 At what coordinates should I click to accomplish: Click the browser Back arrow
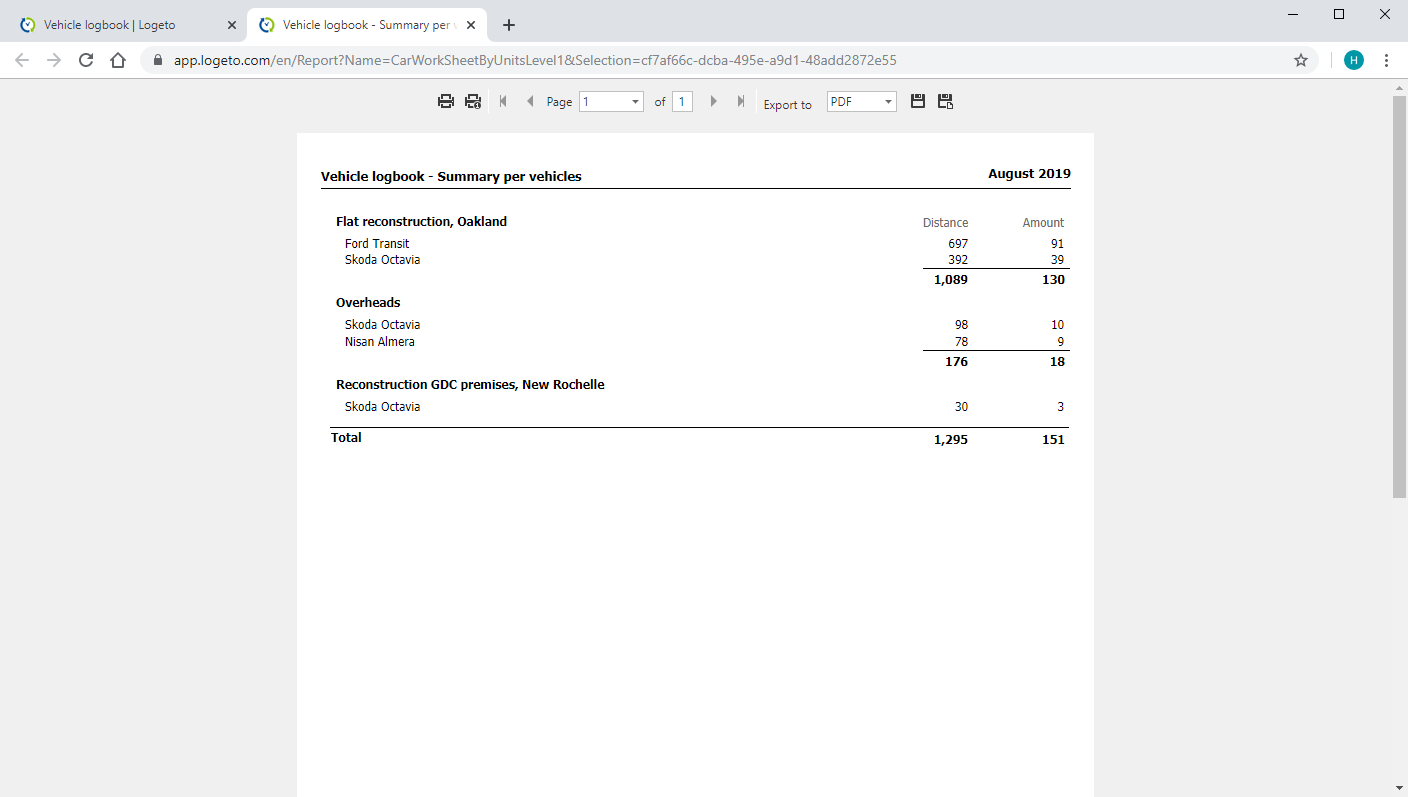coord(22,60)
